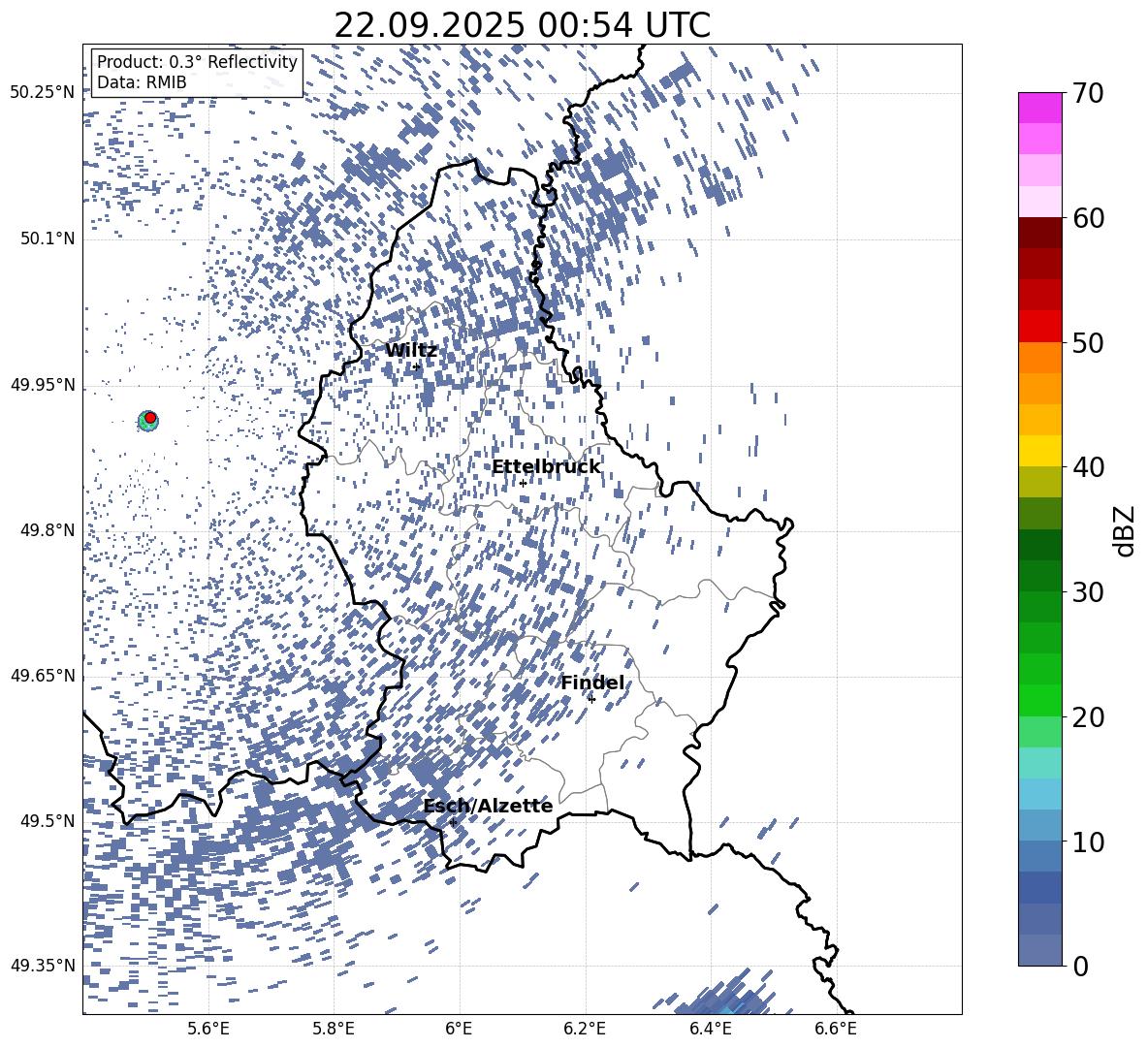Viewport: 1148px width, 1048px height.
Task: Click the red radar marker dot
Action: (150, 418)
